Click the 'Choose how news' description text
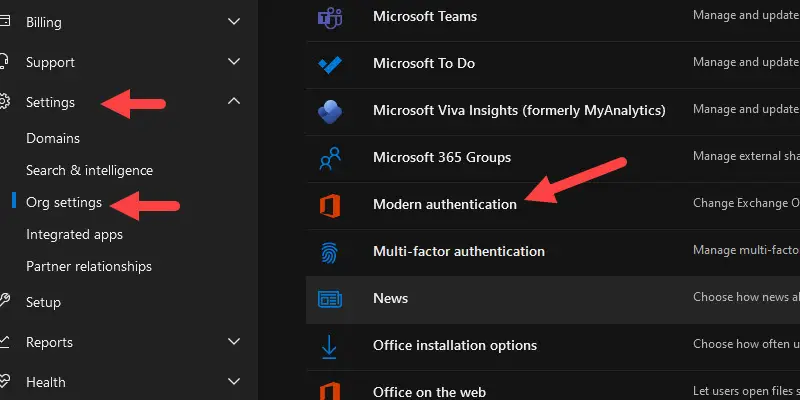The width and height of the screenshot is (800, 400). [x=746, y=297]
